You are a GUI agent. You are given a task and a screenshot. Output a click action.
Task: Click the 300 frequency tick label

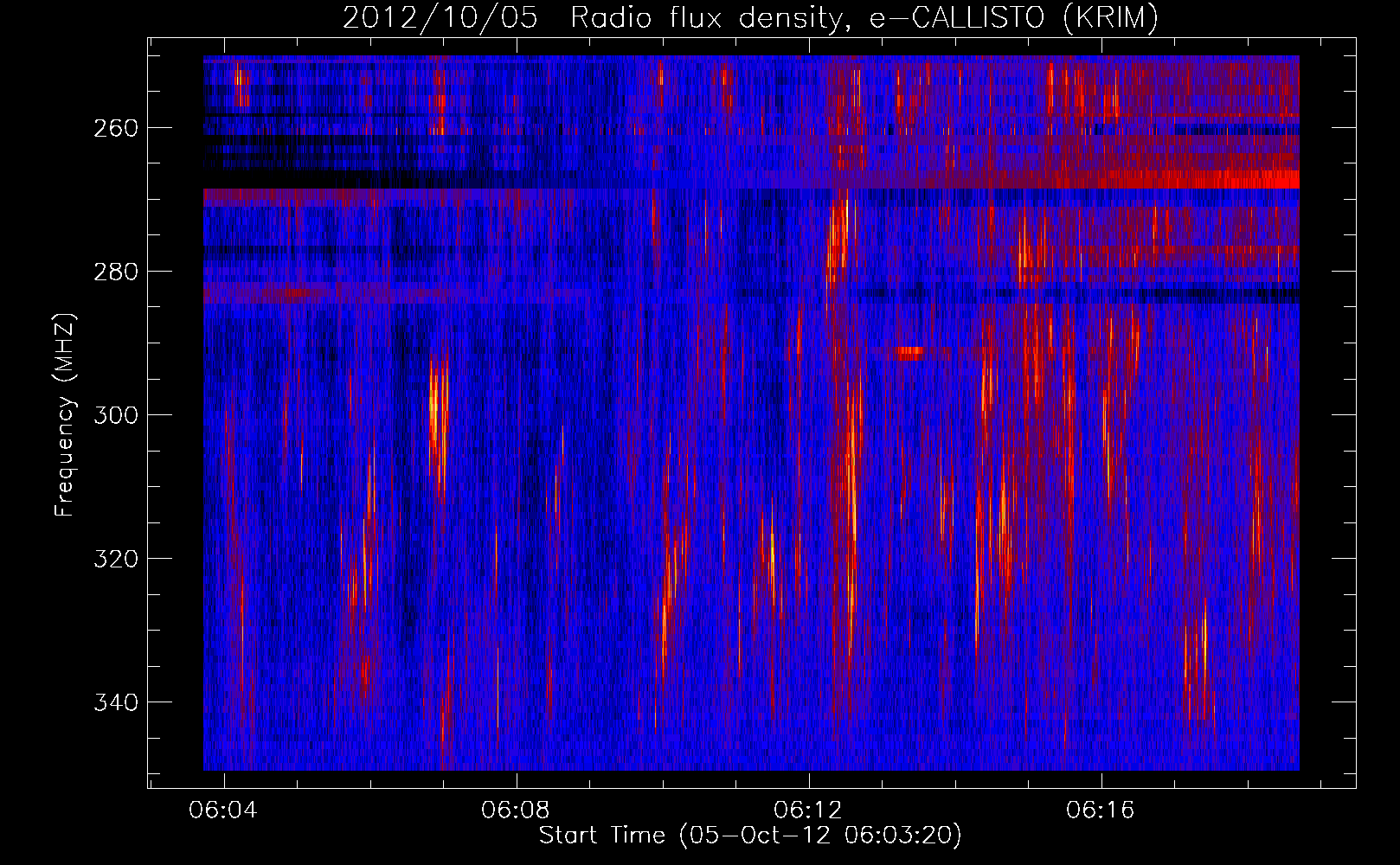[x=115, y=415]
